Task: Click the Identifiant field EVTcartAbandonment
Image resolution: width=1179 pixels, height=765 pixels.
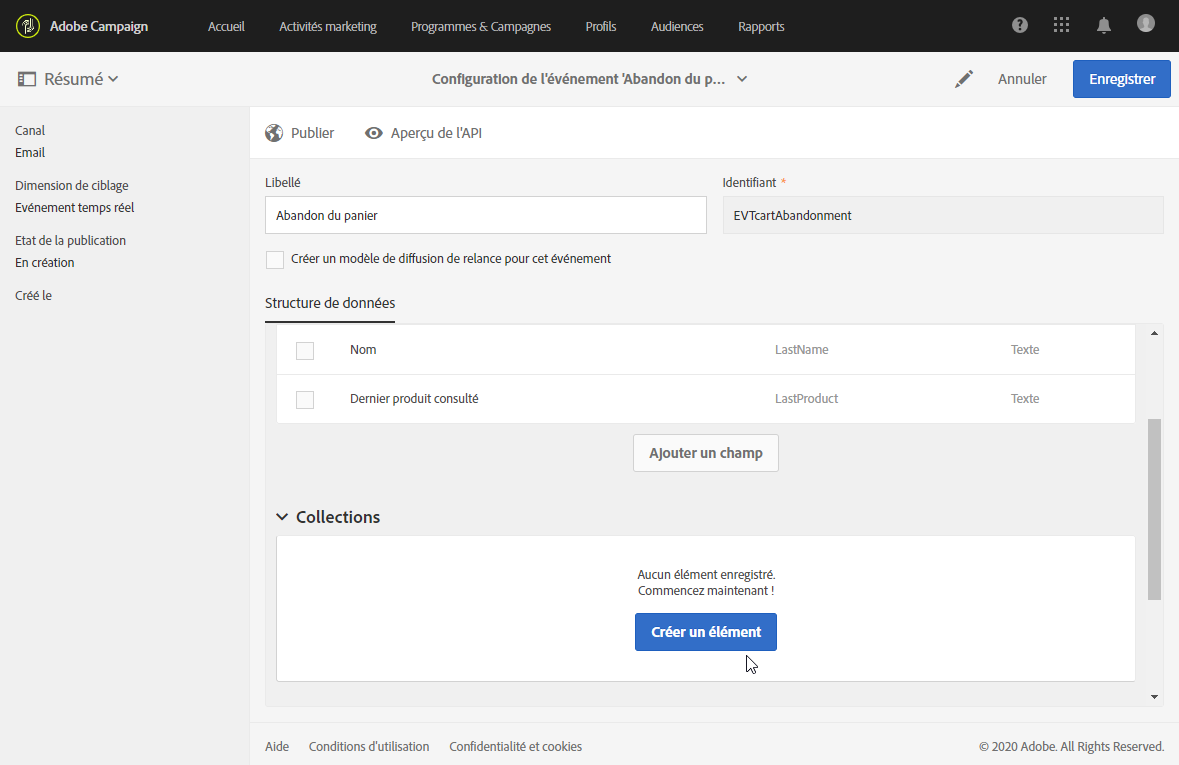Action: (943, 215)
